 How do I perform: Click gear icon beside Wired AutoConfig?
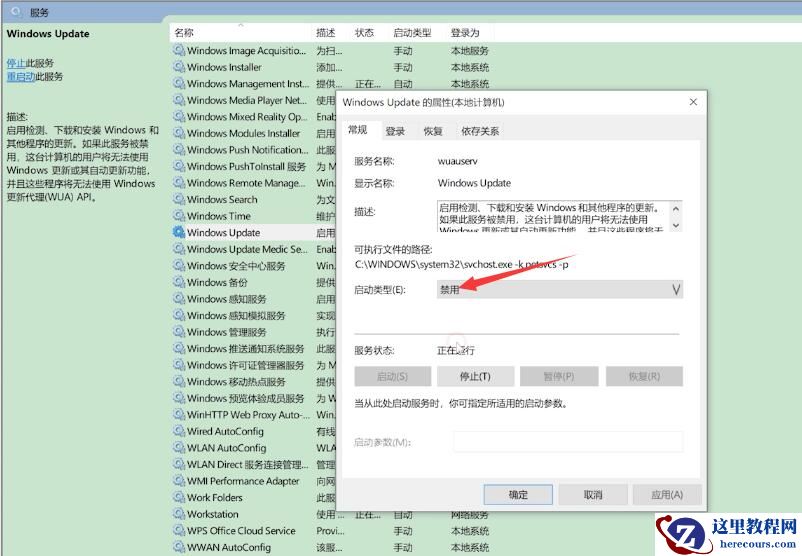tap(179, 431)
